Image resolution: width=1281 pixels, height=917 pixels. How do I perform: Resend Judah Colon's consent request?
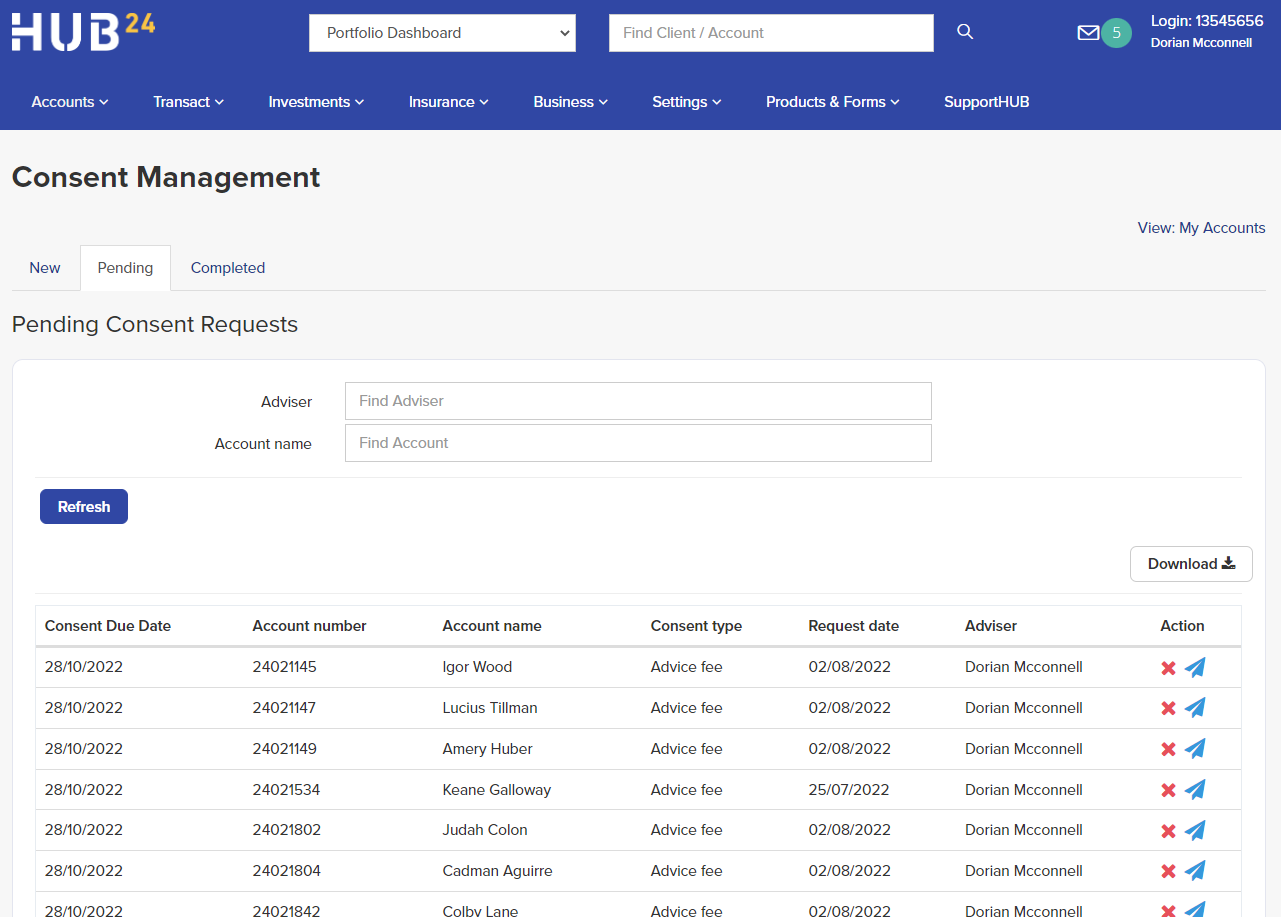click(x=1195, y=830)
